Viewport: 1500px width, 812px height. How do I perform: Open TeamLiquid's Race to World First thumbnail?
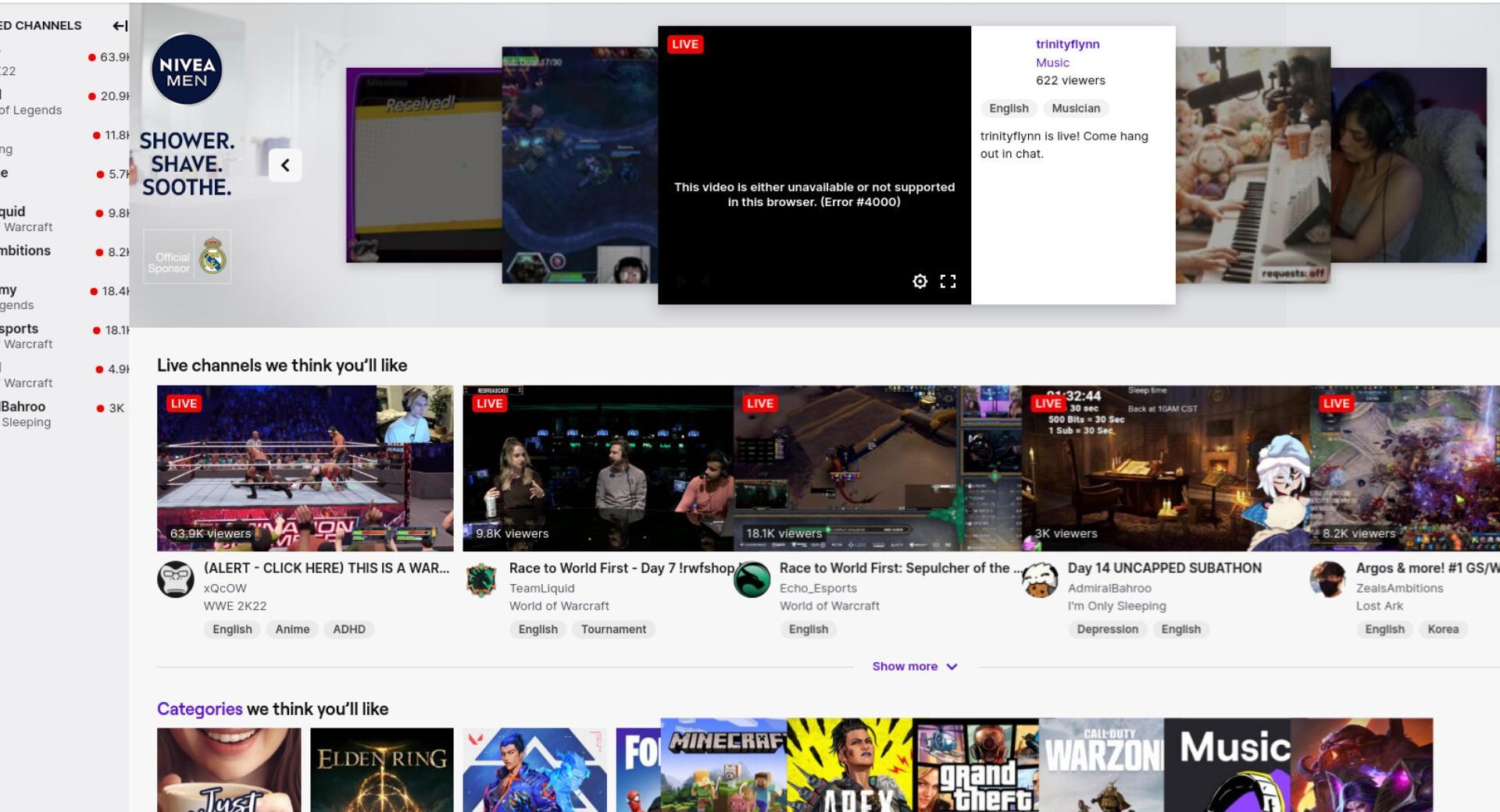598,468
